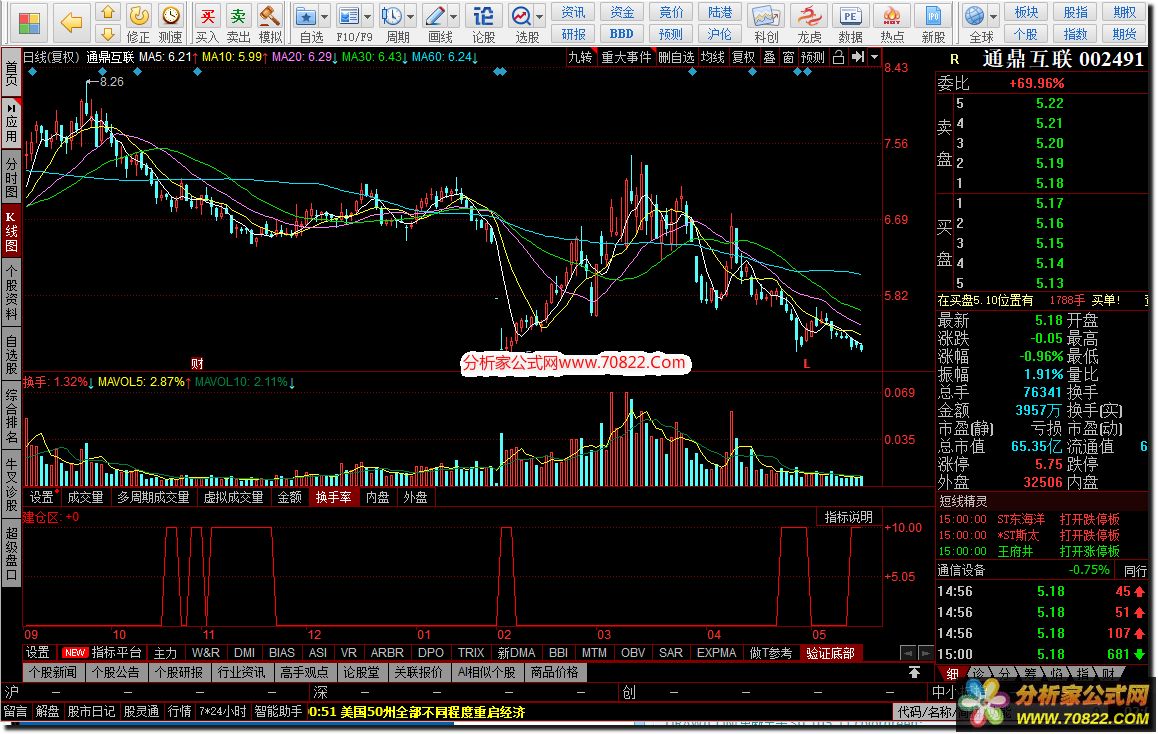The height and width of the screenshot is (734, 1158).
Task: Toggle the 重大事件 major events display
Action: 626,57
